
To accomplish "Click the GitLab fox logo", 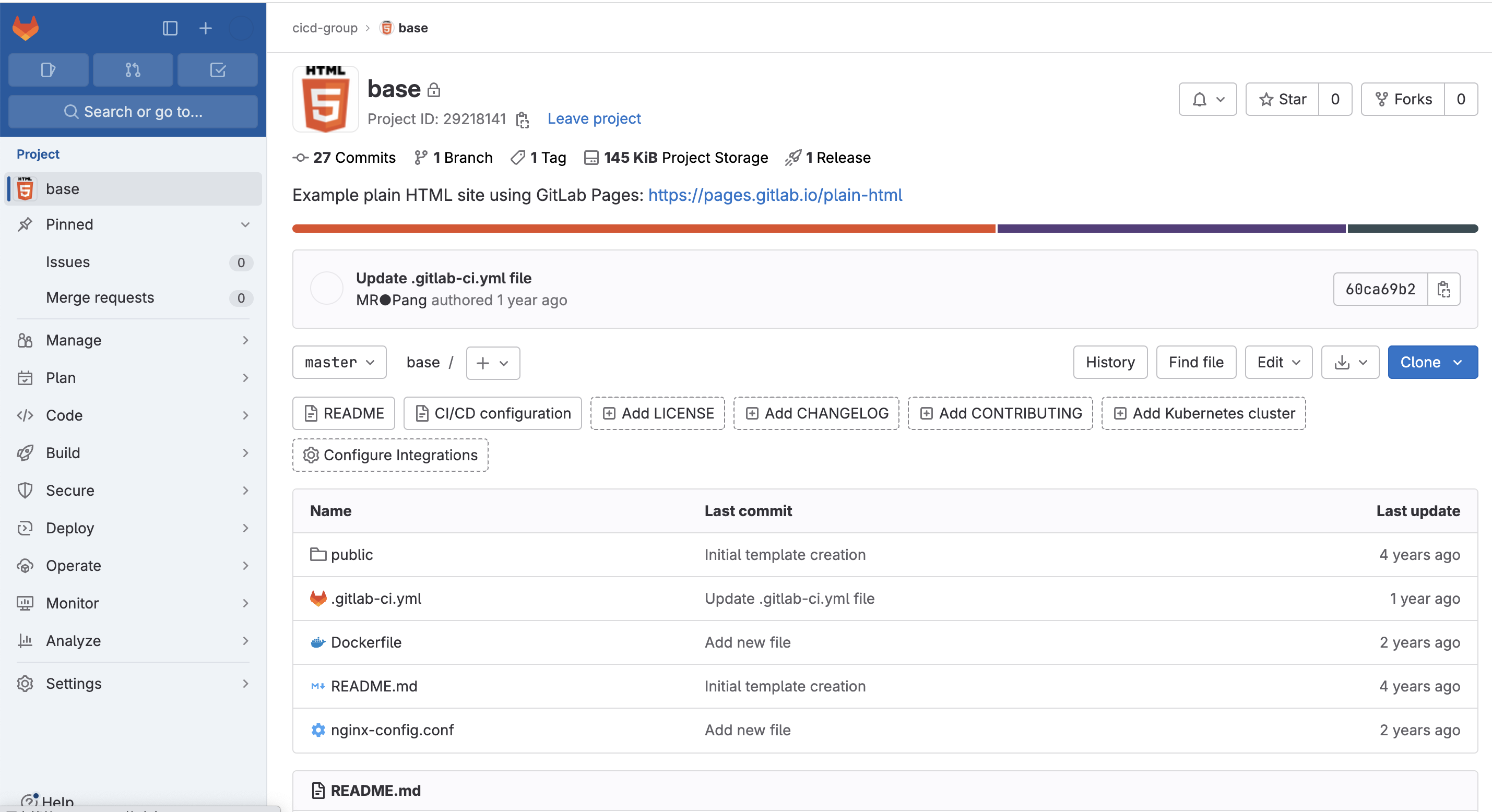I will click(x=26, y=28).
